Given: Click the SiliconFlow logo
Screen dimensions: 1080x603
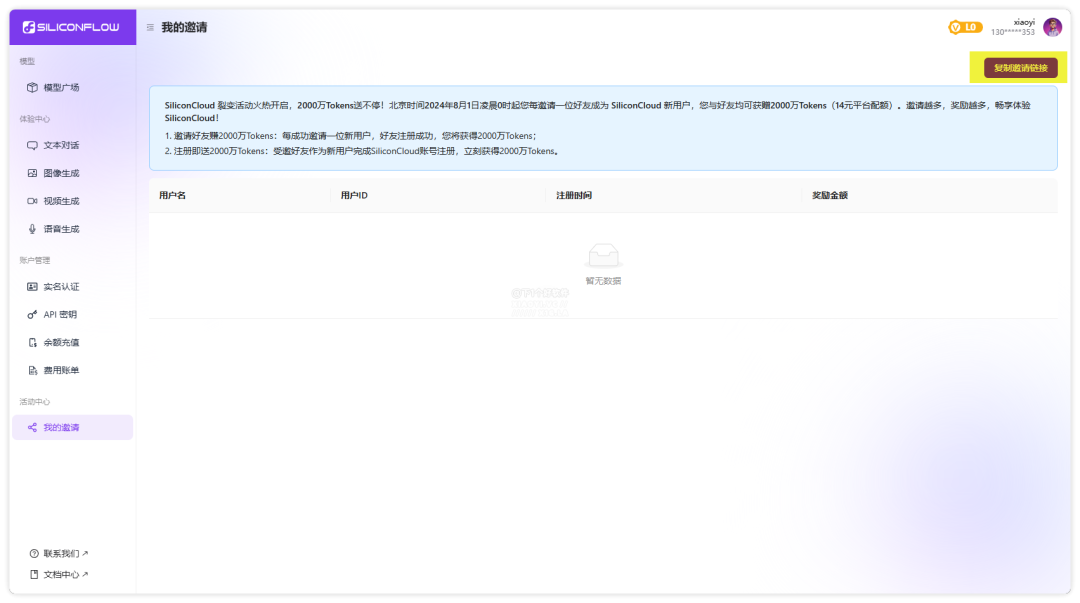Looking at the screenshot, I should point(71,27).
